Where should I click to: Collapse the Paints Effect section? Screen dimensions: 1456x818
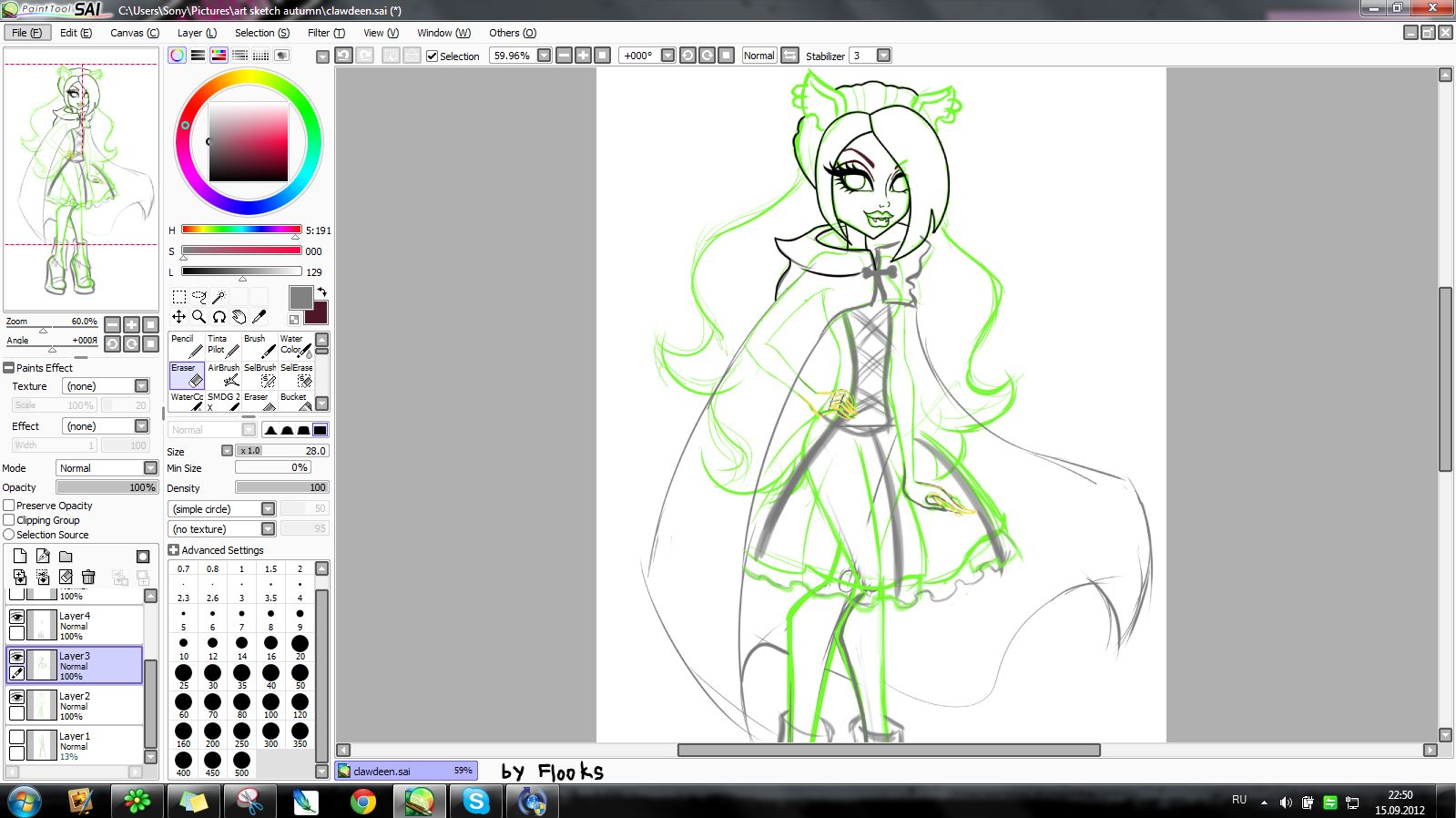(8, 368)
